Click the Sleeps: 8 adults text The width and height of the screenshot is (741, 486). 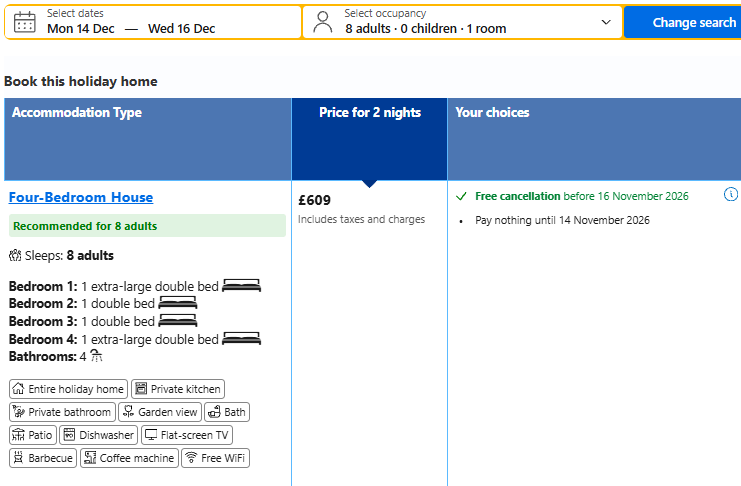69,256
